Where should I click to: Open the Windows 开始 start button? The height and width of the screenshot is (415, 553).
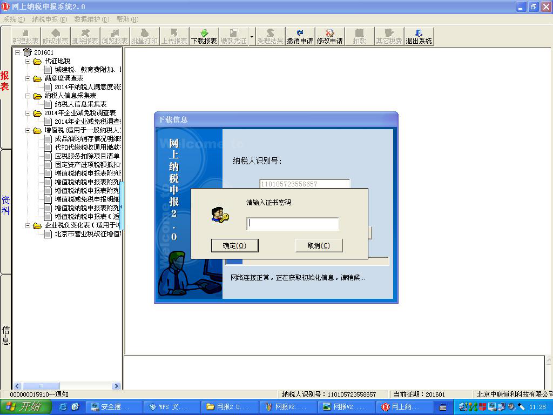25,407
